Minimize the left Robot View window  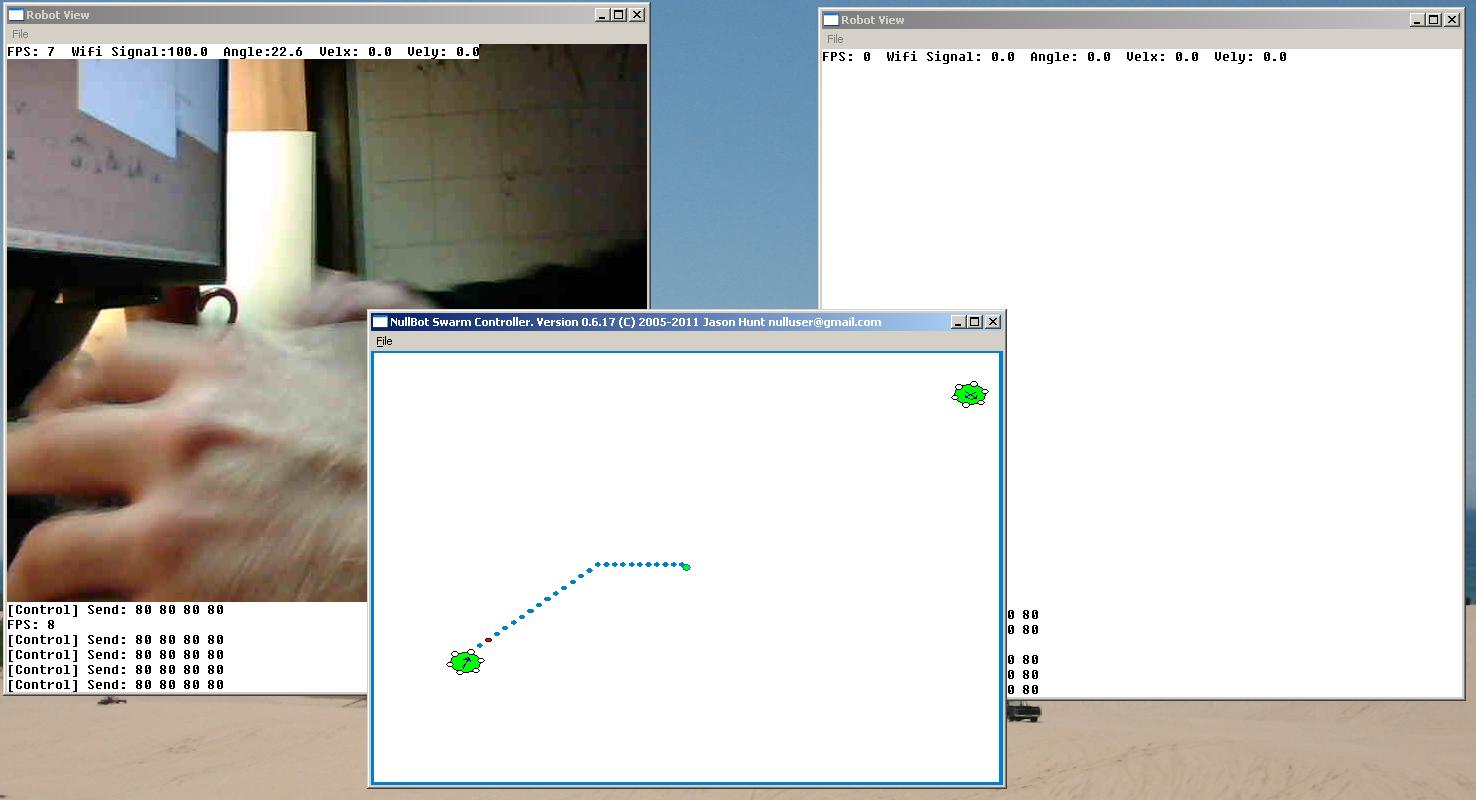tap(602, 15)
